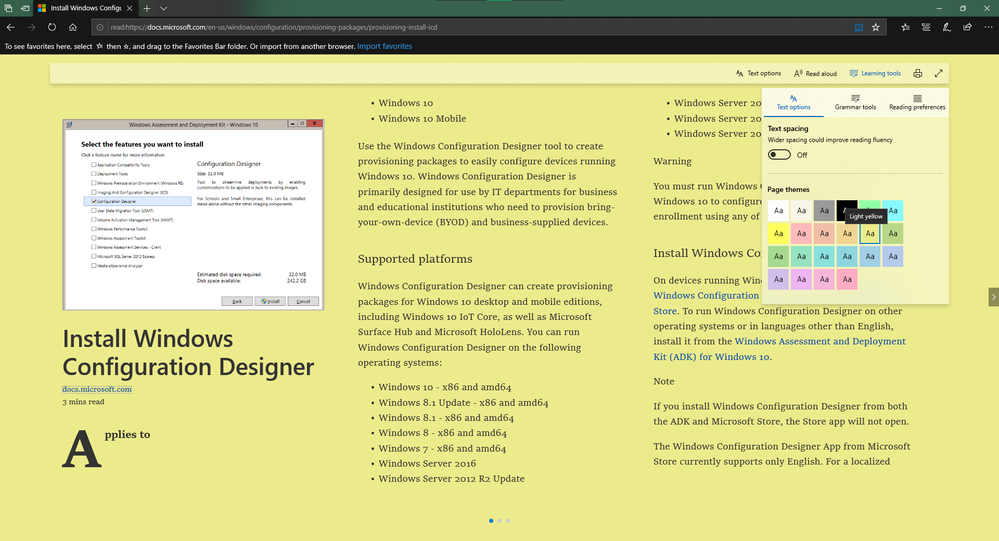Click the Import favorites link
The width and height of the screenshot is (999, 541).
[x=384, y=47]
